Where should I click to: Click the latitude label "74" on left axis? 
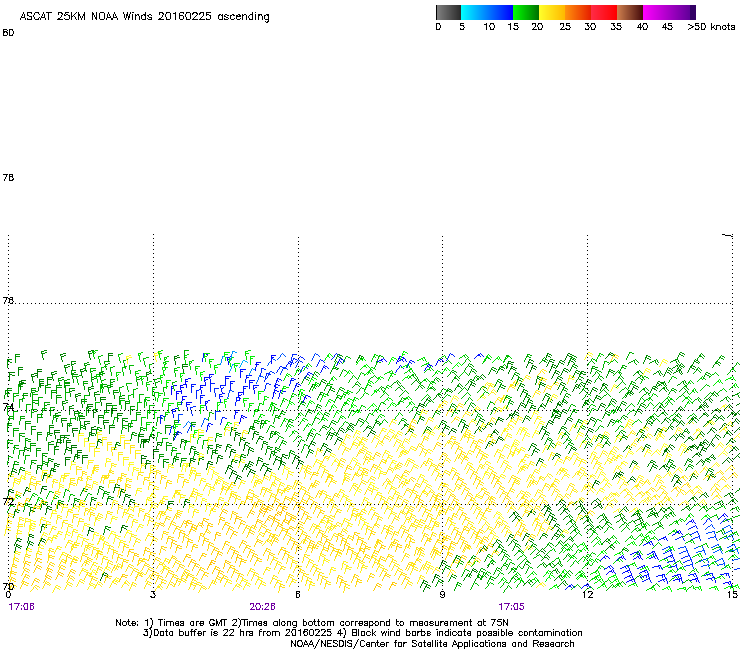[8, 407]
